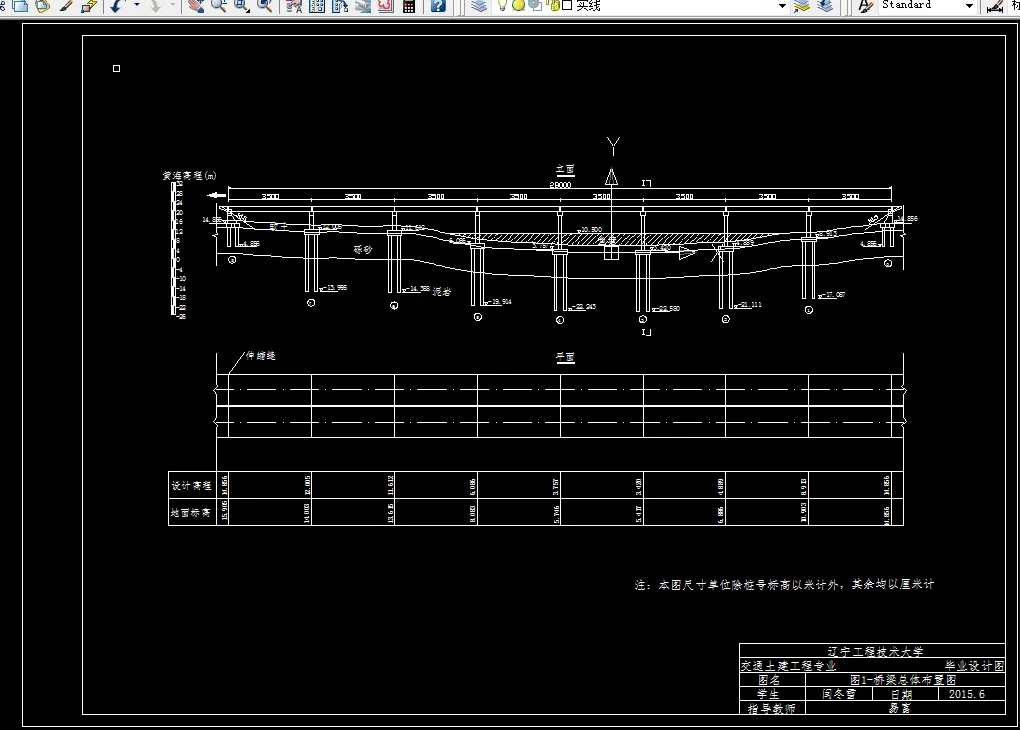Click the 辽宁工程技术大学 title block text
Image resolution: width=1020 pixels, height=730 pixels.
[x=875, y=651]
